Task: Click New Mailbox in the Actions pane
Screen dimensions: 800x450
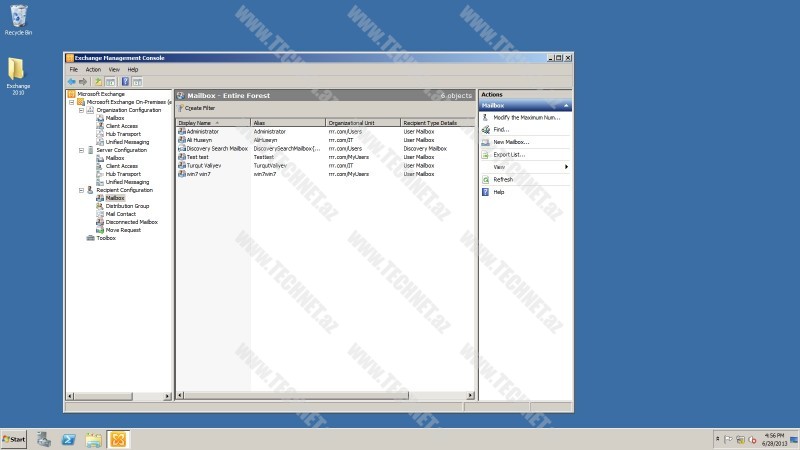Action: 510,142
